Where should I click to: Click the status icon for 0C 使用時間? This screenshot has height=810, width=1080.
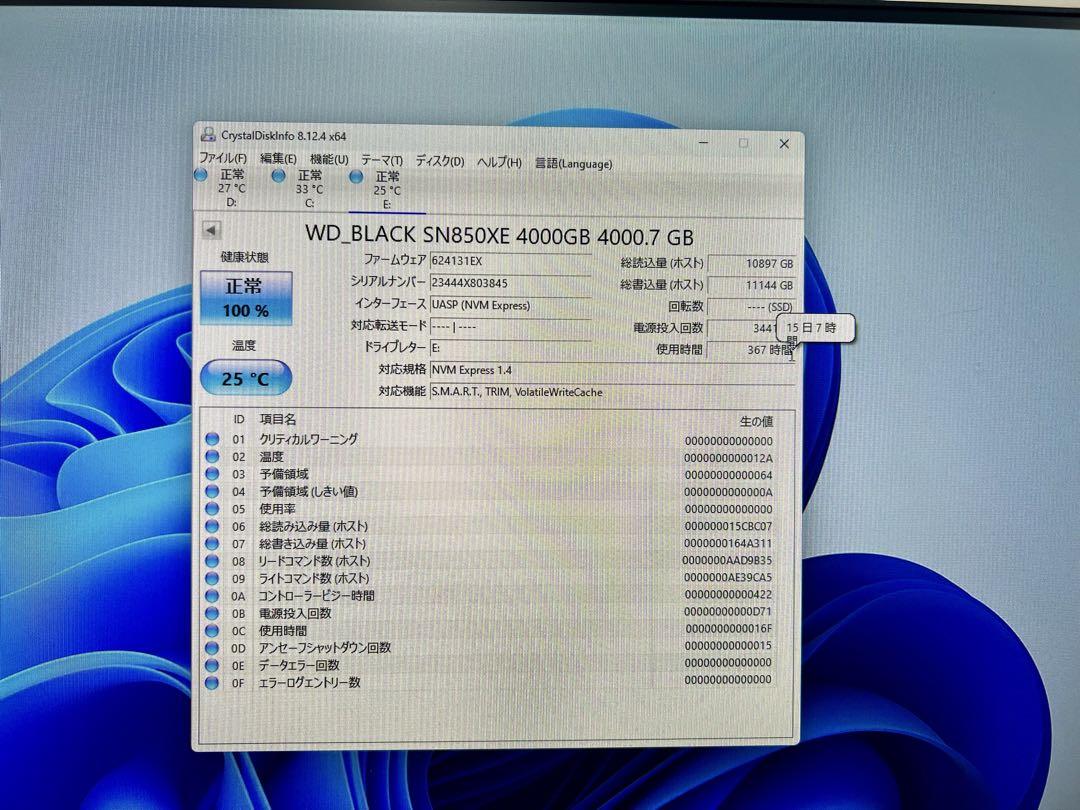pyautogui.click(x=212, y=630)
